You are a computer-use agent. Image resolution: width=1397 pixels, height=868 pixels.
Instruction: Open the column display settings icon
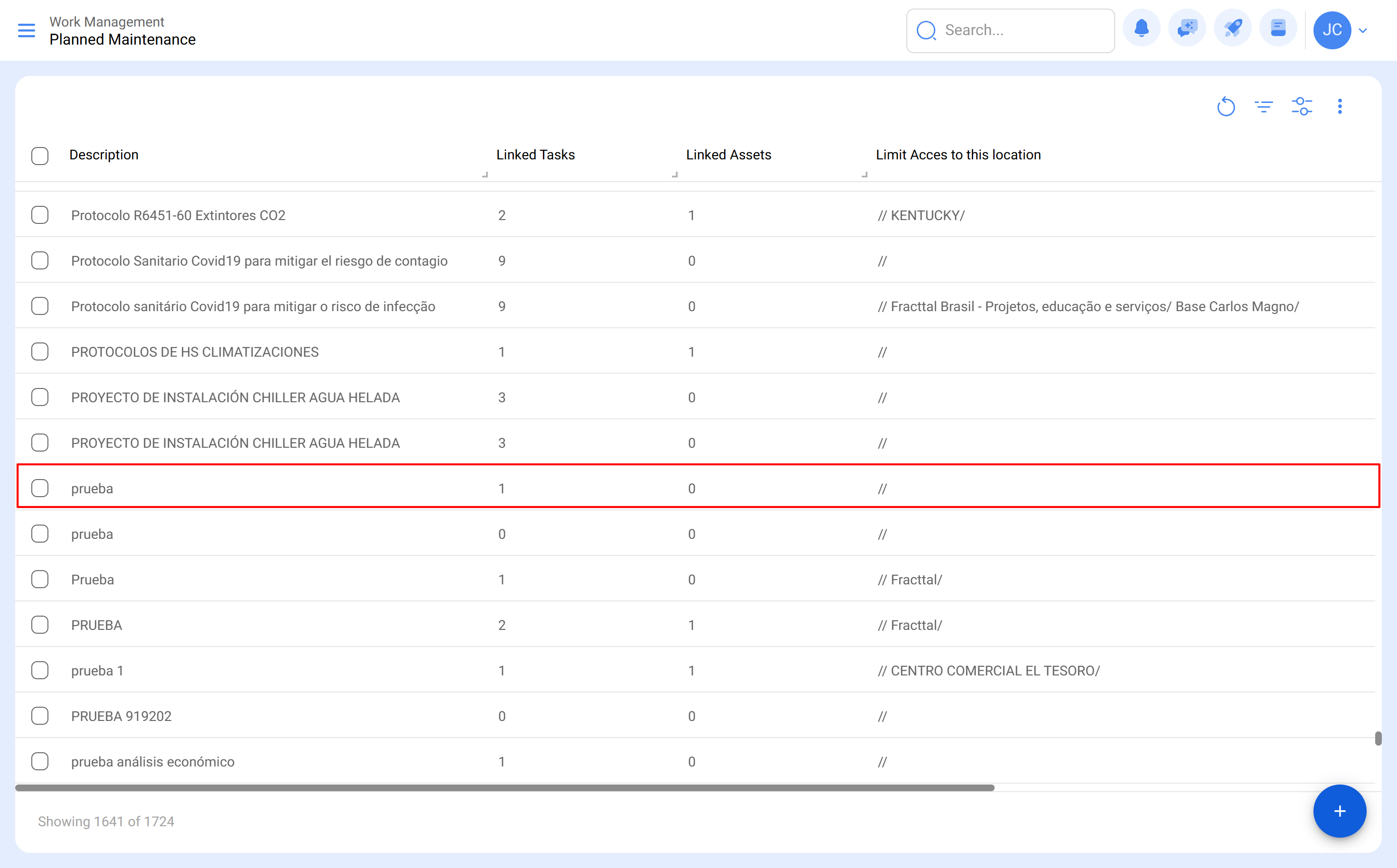(x=1302, y=107)
